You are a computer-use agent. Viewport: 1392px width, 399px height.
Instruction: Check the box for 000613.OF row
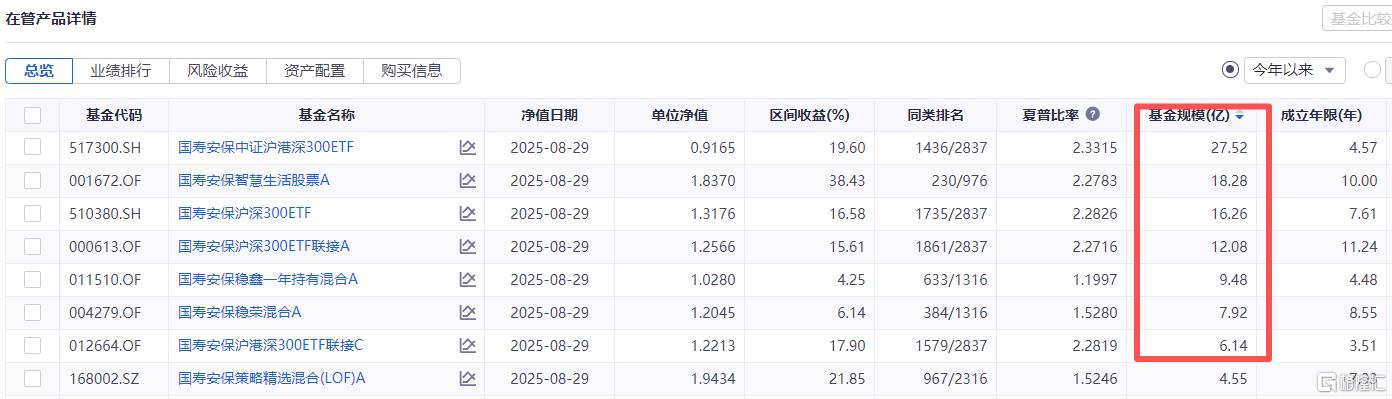click(33, 247)
